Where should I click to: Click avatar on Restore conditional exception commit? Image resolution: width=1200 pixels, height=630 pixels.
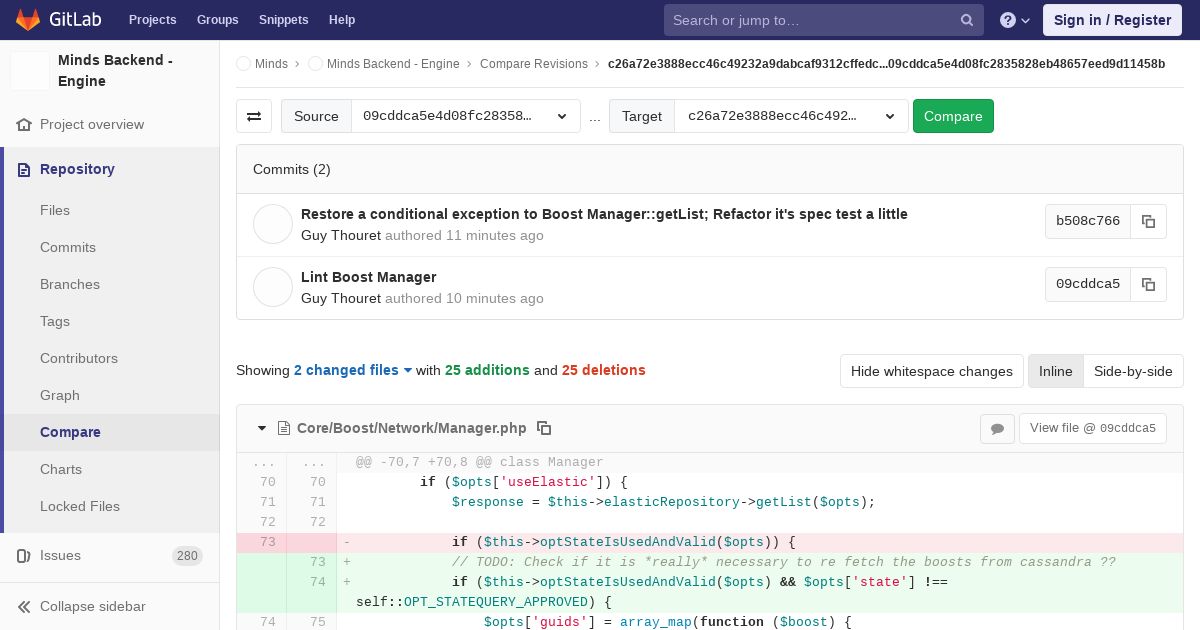273,224
